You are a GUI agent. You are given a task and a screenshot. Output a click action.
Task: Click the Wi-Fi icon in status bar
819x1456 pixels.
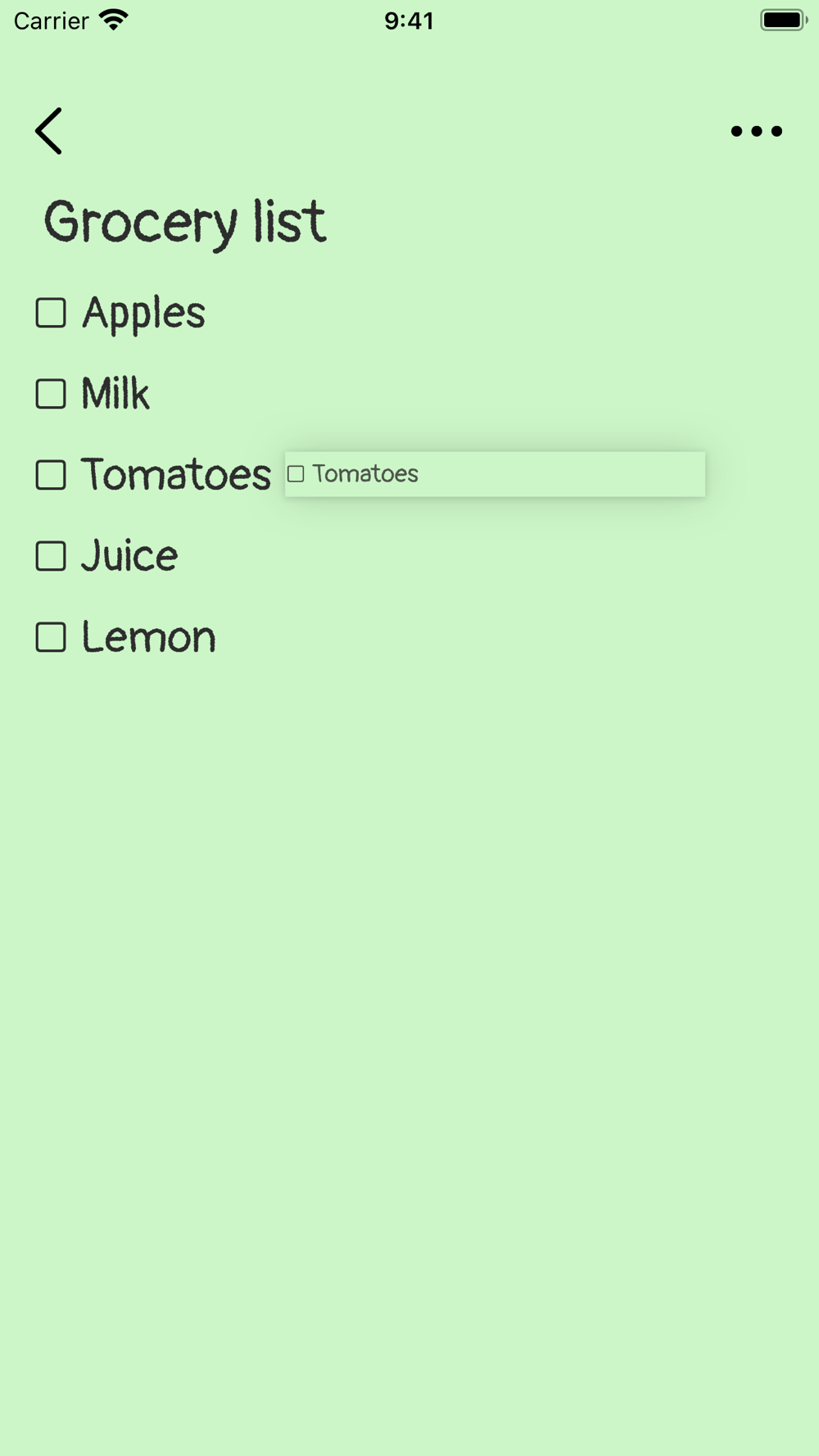click(x=114, y=20)
